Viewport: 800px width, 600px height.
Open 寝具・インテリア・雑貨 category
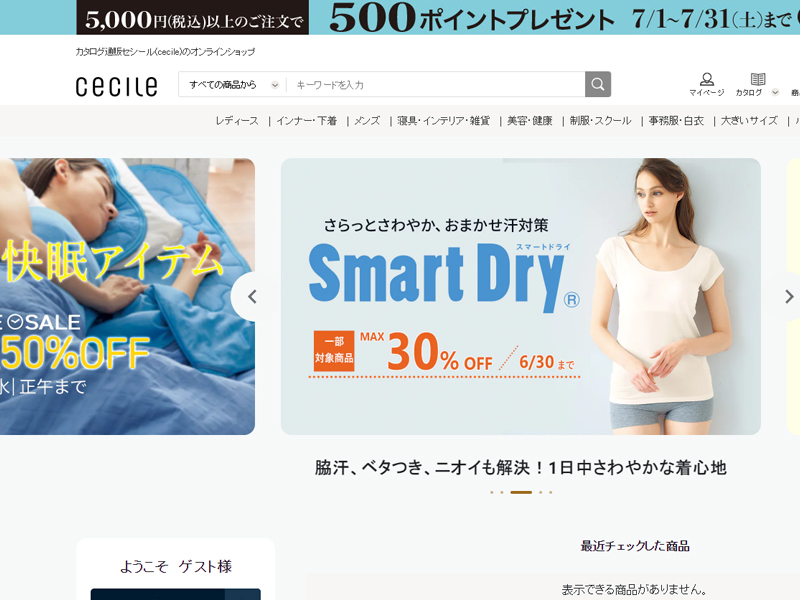tap(443, 121)
